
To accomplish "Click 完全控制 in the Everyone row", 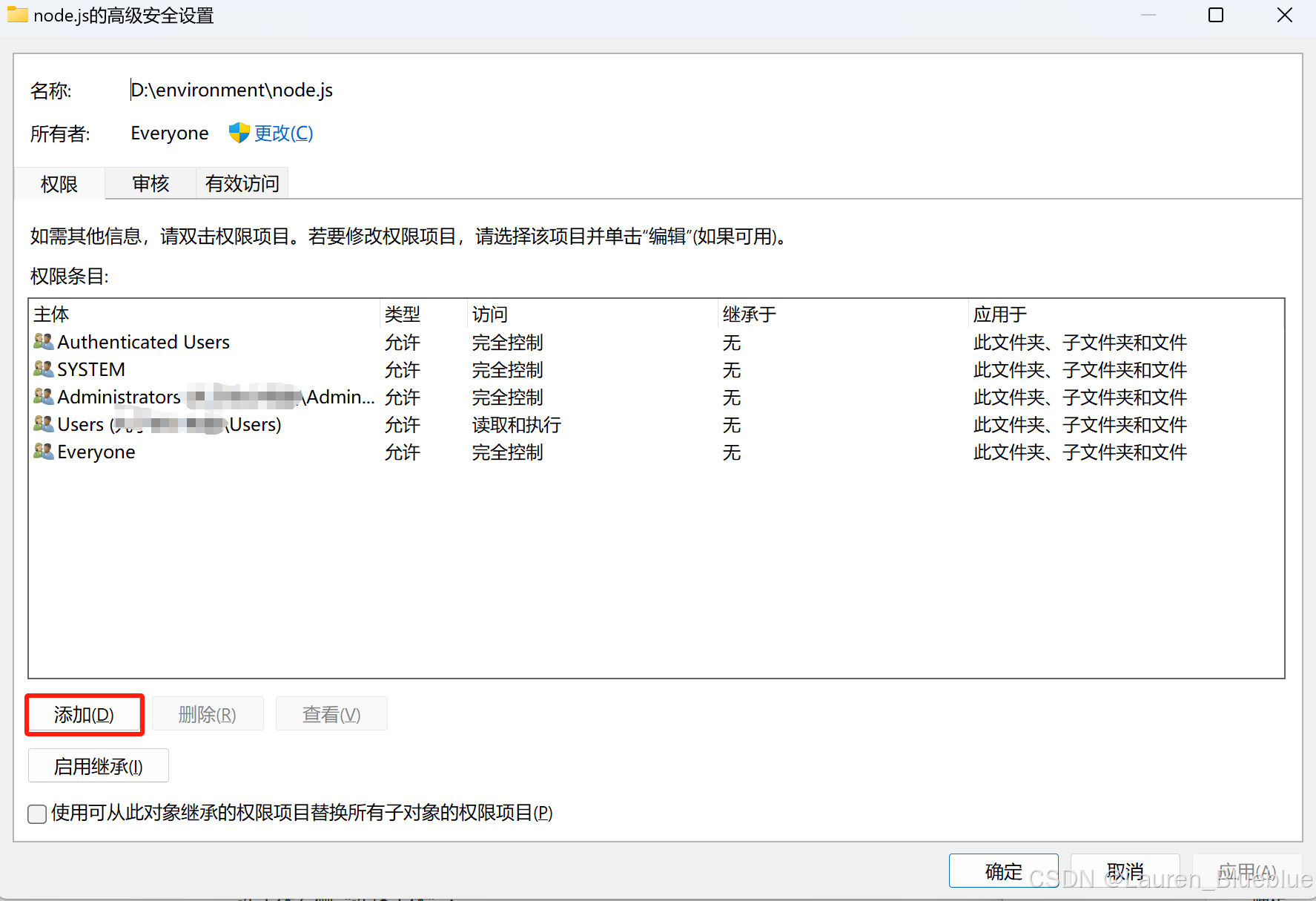I will [x=507, y=452].
